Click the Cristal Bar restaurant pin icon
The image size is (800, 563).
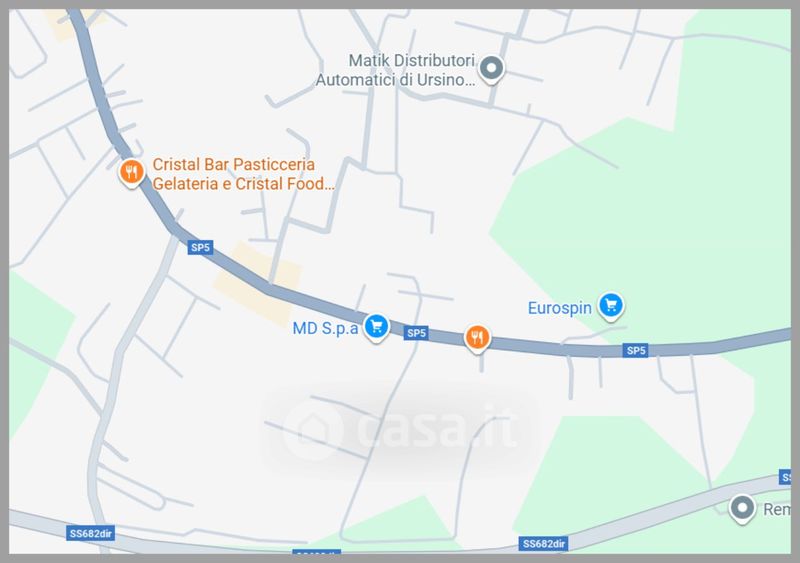tap(132, 173)
